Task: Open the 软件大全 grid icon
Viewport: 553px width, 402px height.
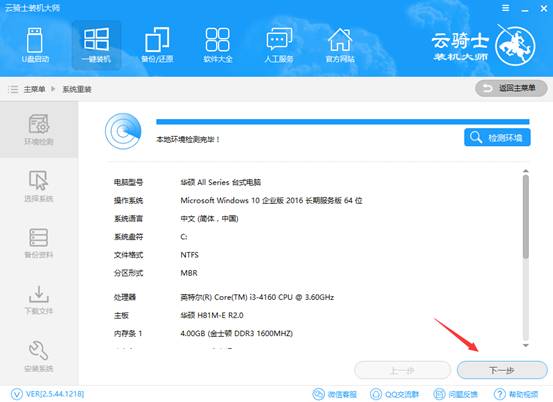Action: [x=218, y=45]
